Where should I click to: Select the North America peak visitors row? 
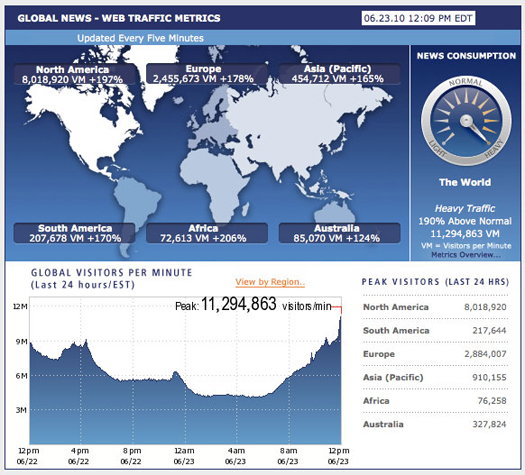pyautogui.click(x=435, y=307)
